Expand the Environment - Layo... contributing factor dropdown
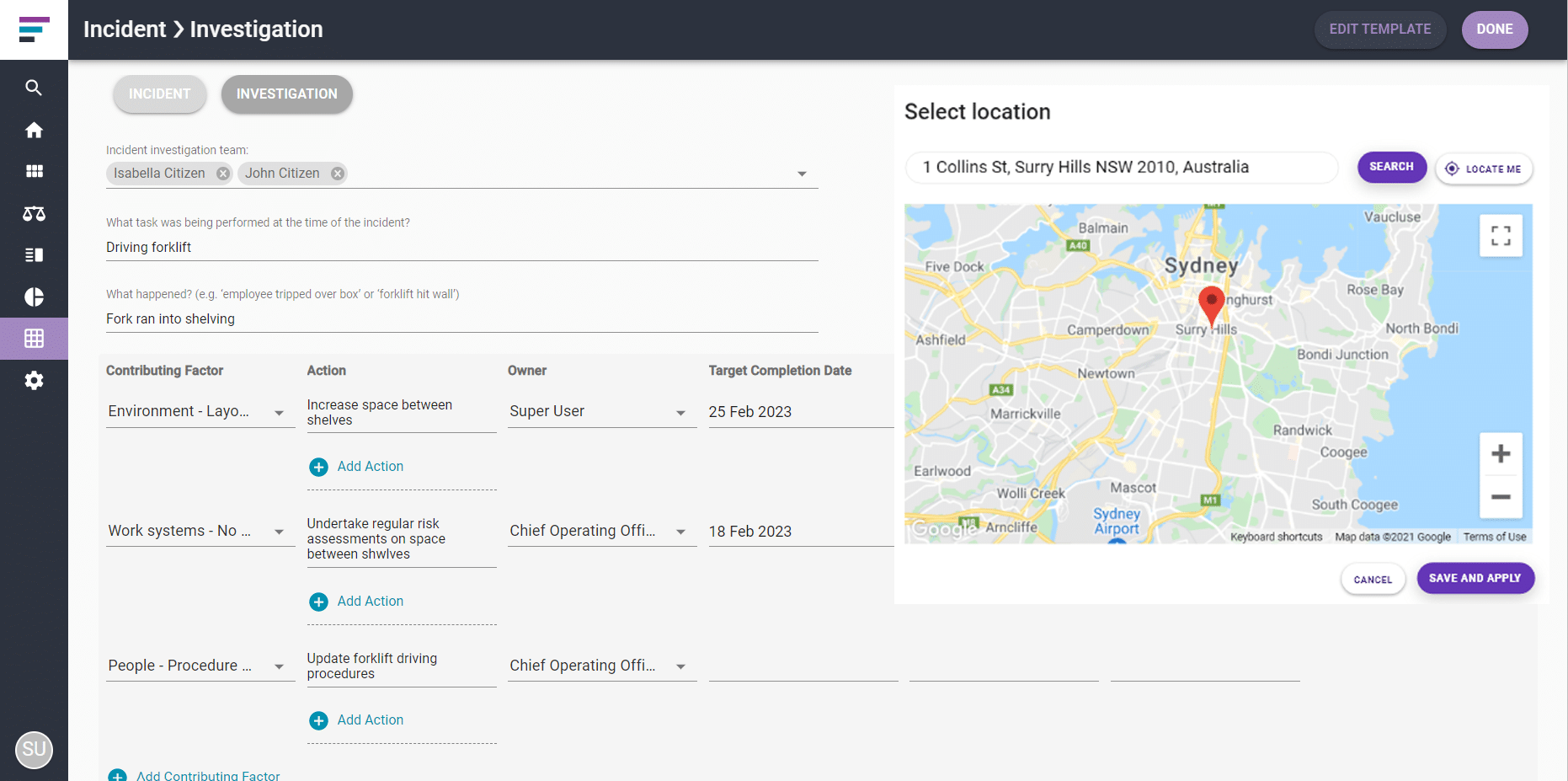The width and height of the screenshot is (1568, 781). [x=279, y=413]
